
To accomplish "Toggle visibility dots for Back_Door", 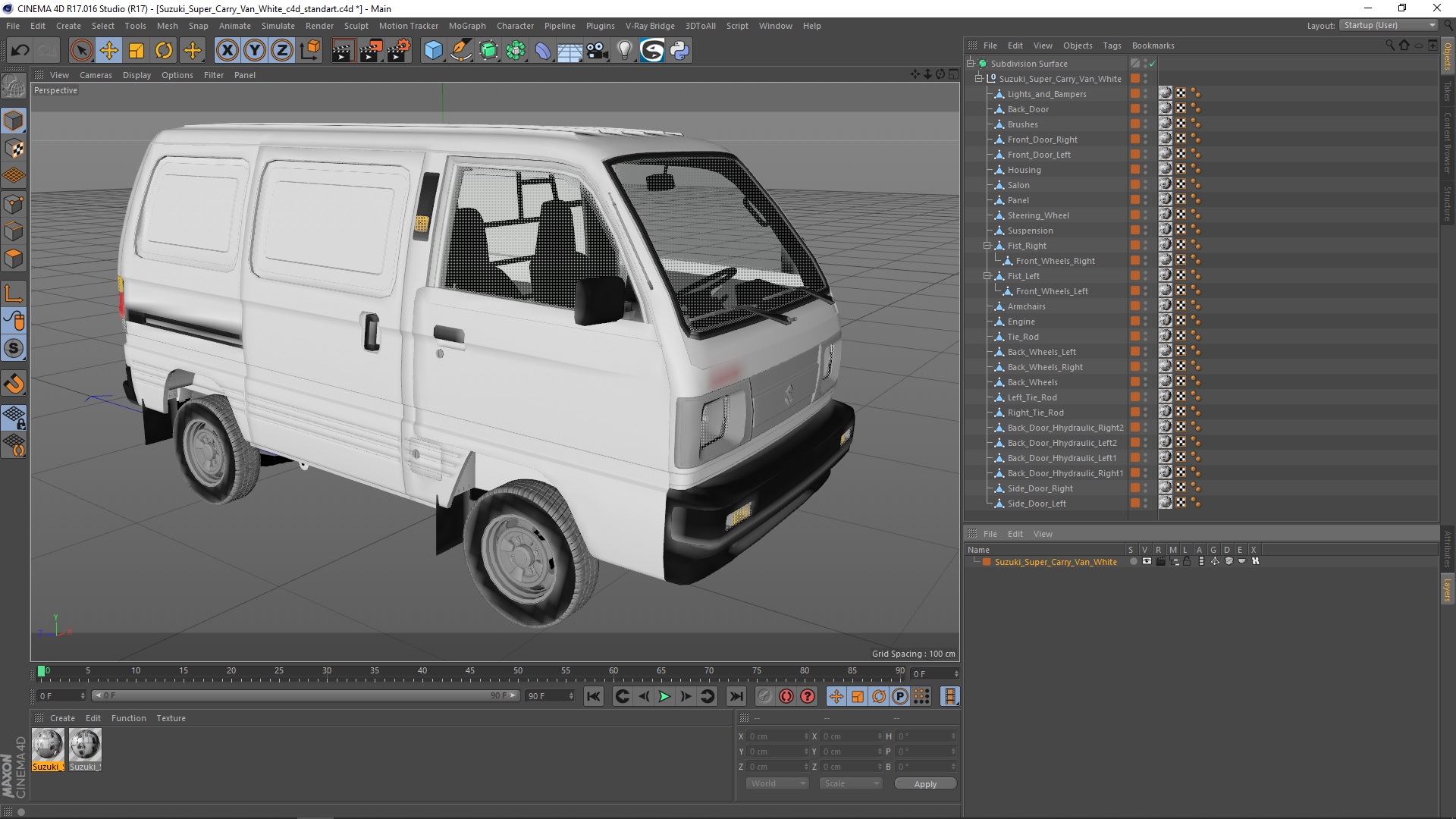I will [1146, 109].
